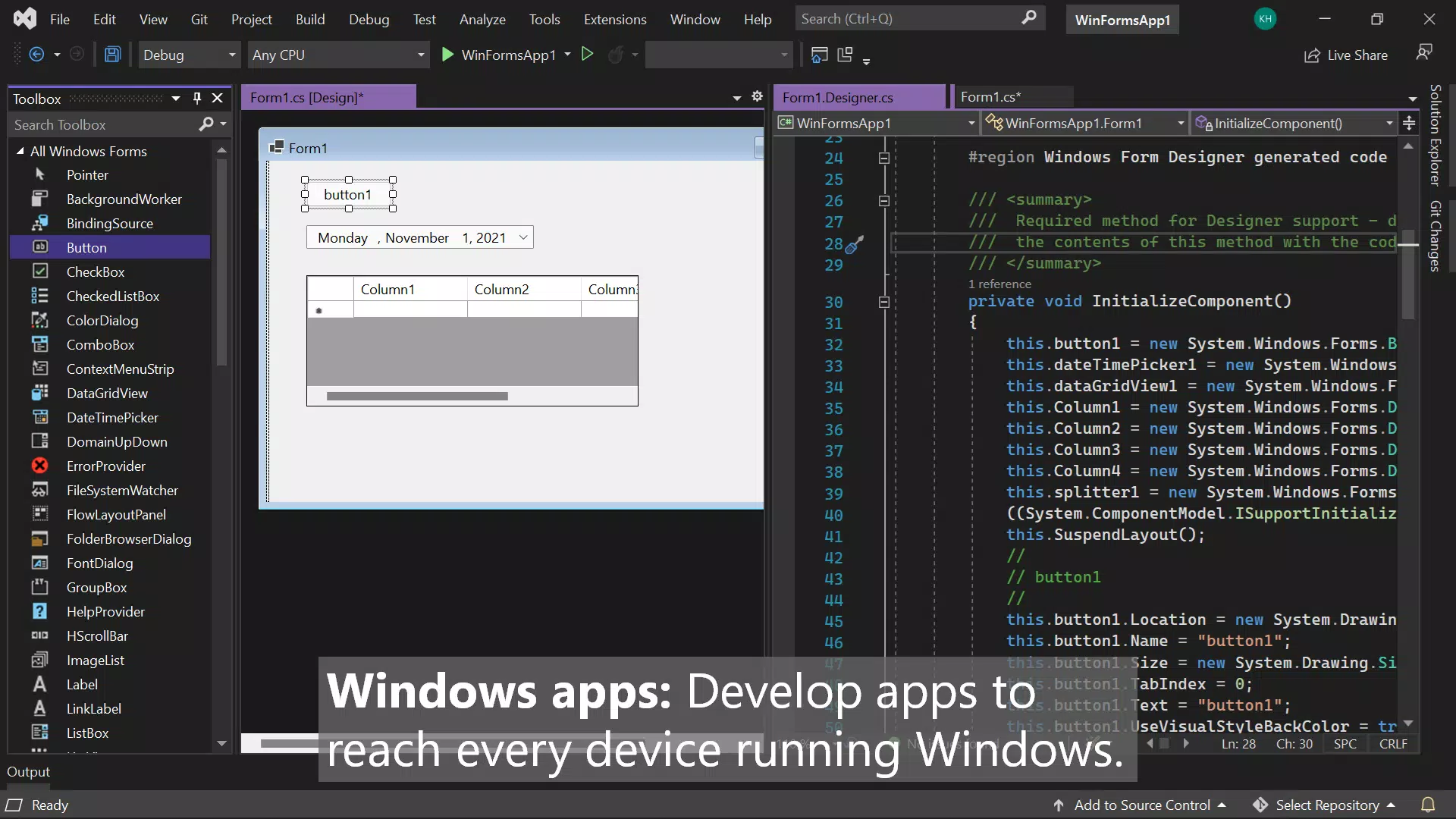Click the navigate backward arrow icon
The width and height of the screenshot is (1456, 819).
click(36, 55)
